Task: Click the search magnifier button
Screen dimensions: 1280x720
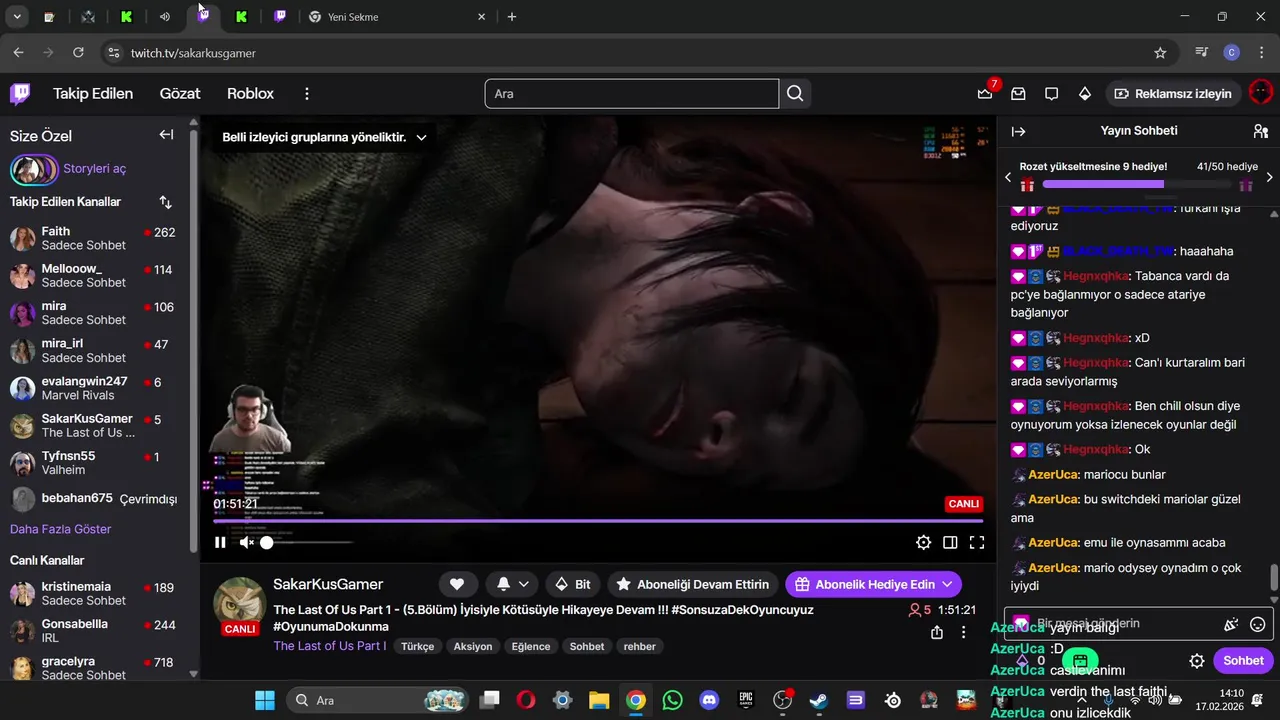Action: pyautogui.click(x=795, y=93)
